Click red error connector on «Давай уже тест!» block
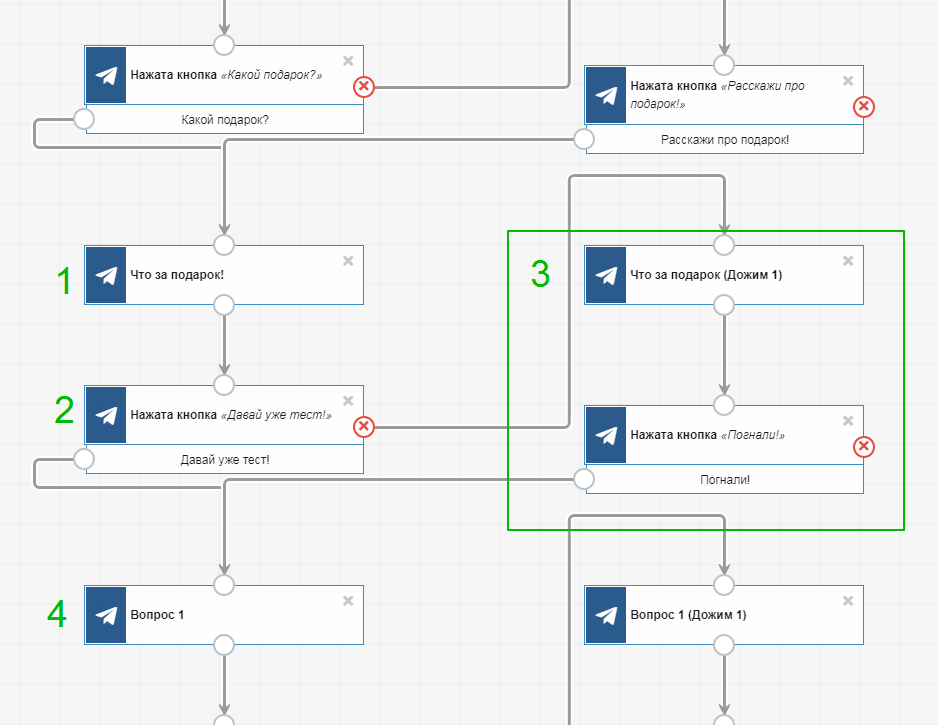Image resolution: width=938 pixels, height=725 pixels. coord(364,427)
